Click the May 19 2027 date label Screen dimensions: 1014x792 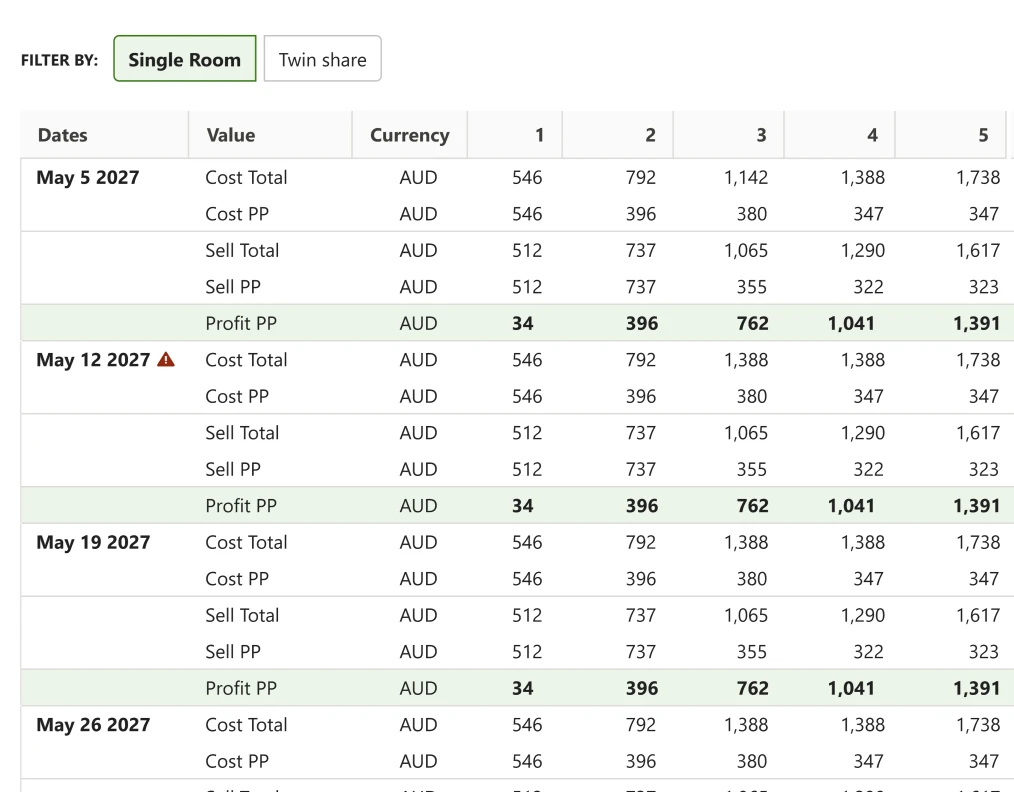click(93, 542)
